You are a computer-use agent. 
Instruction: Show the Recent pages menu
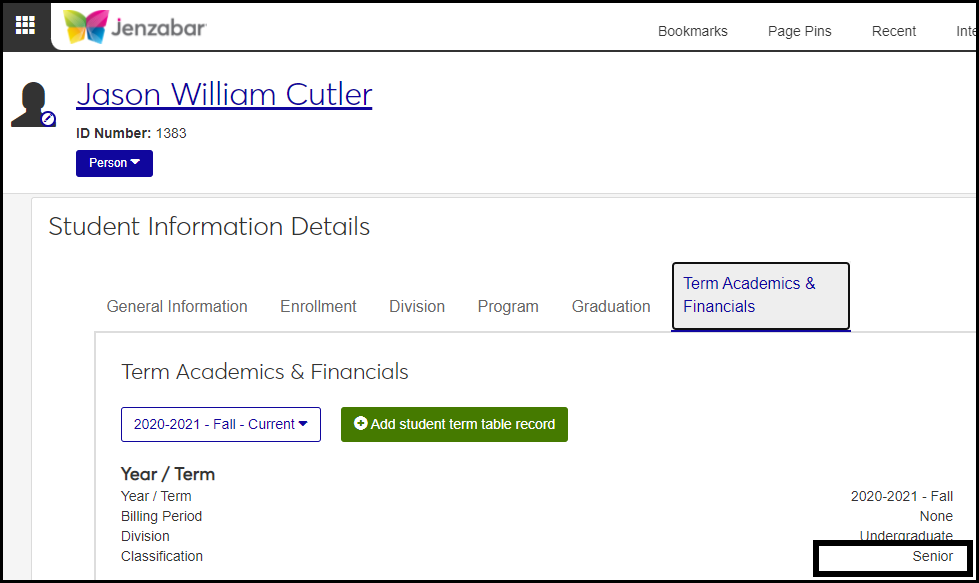pyautogui.click(x=894, y=31)
